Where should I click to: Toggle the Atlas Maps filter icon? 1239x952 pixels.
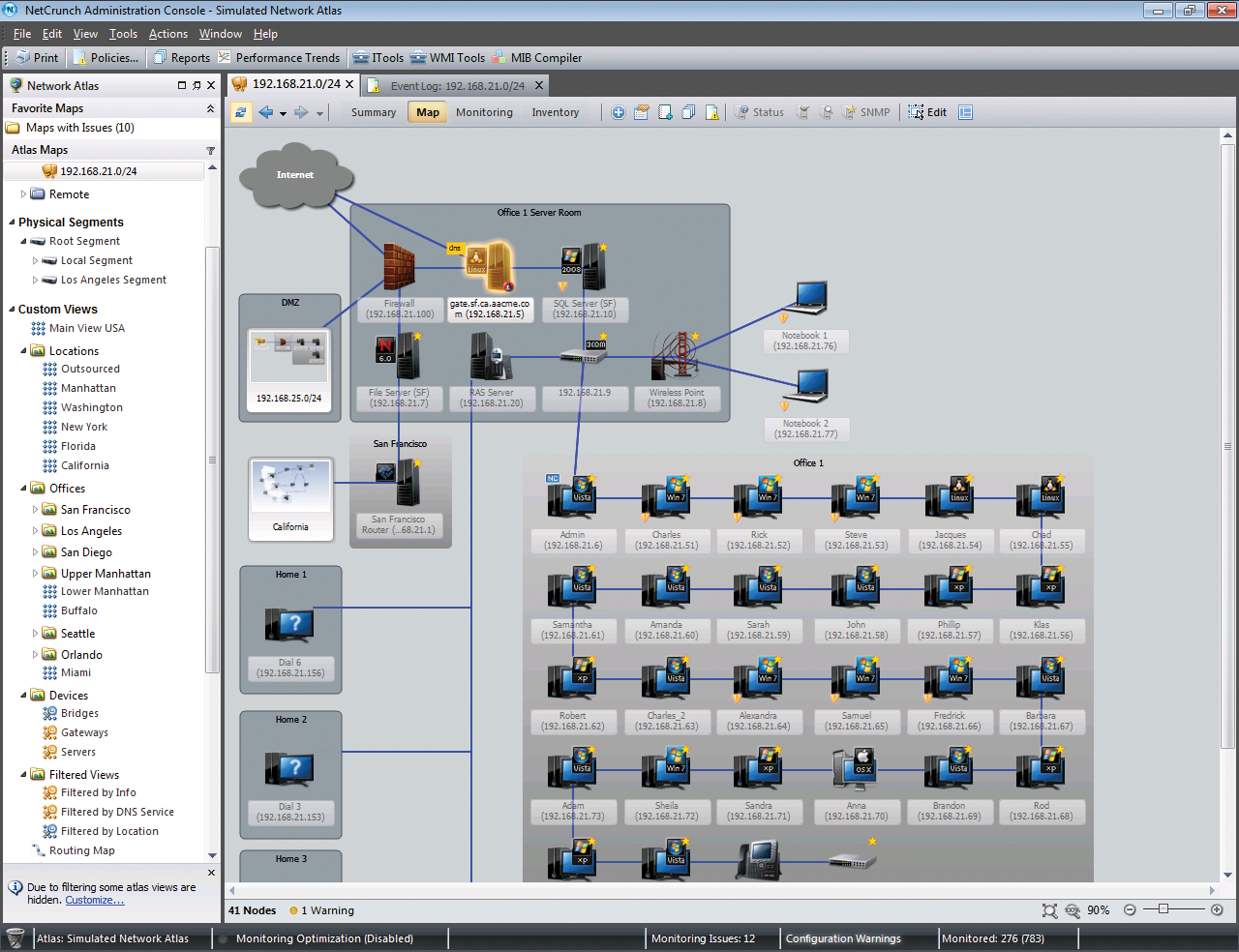pyautogui.click(x=210, y=151)
